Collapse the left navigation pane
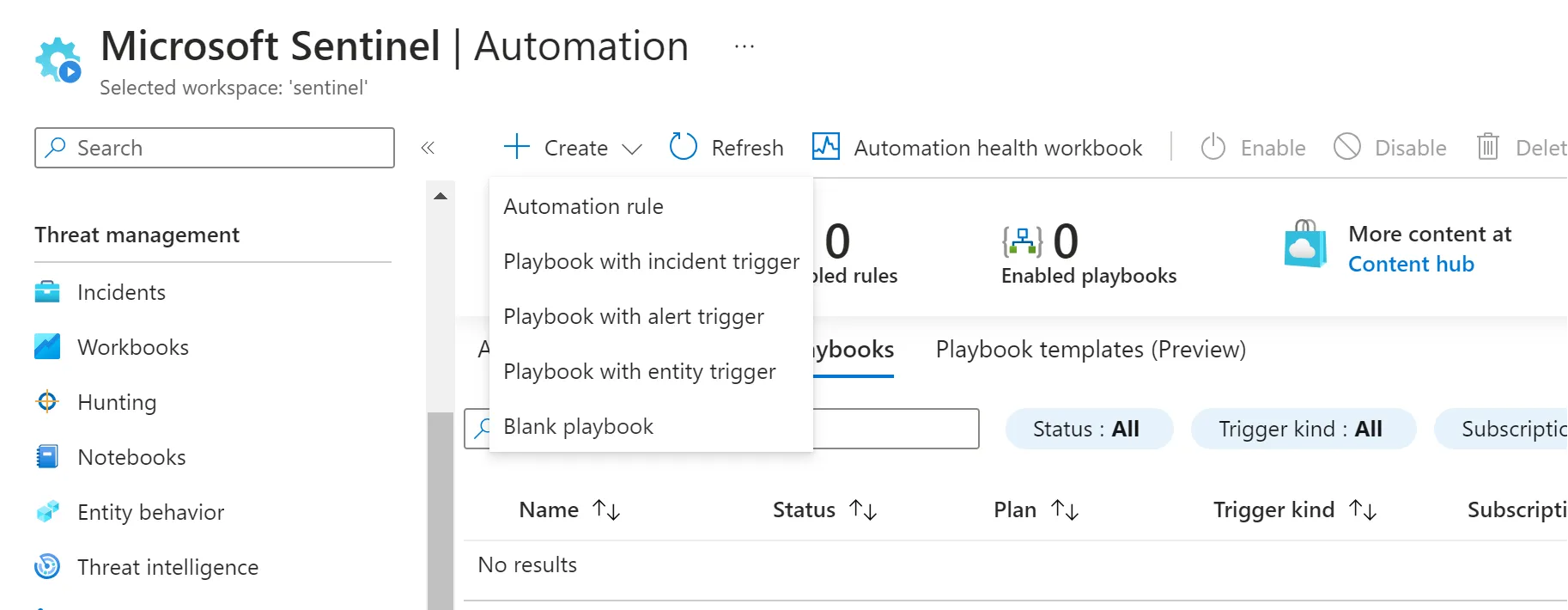Image resolution: width=1568 pixels, height=610 pixels. (428, 148)
